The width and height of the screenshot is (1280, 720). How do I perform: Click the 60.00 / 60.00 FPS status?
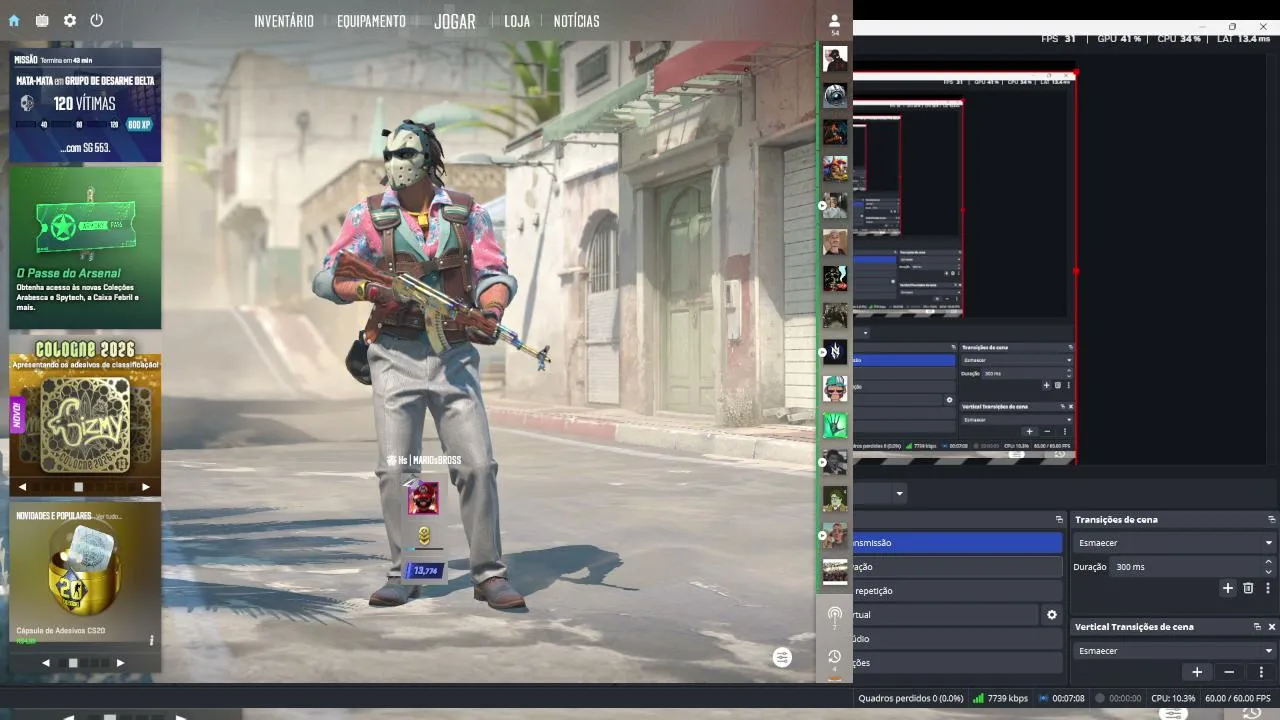(x=1238, y=698)
